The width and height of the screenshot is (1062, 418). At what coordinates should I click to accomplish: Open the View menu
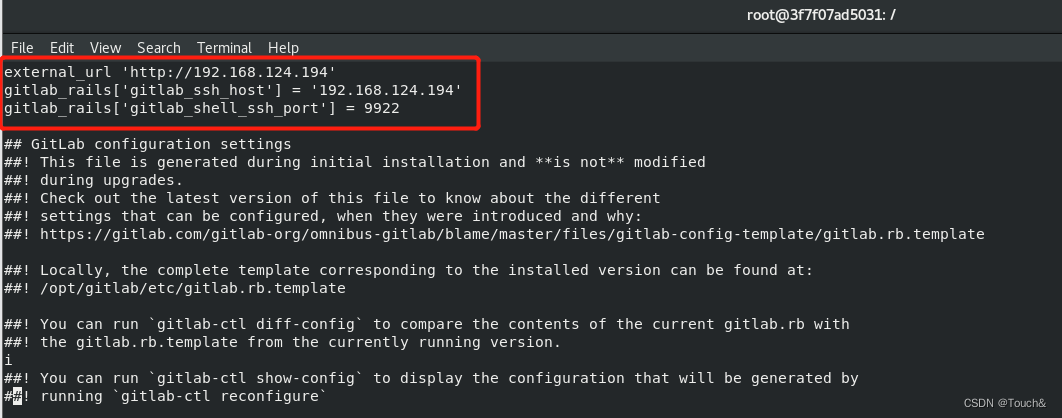point(106,48)
